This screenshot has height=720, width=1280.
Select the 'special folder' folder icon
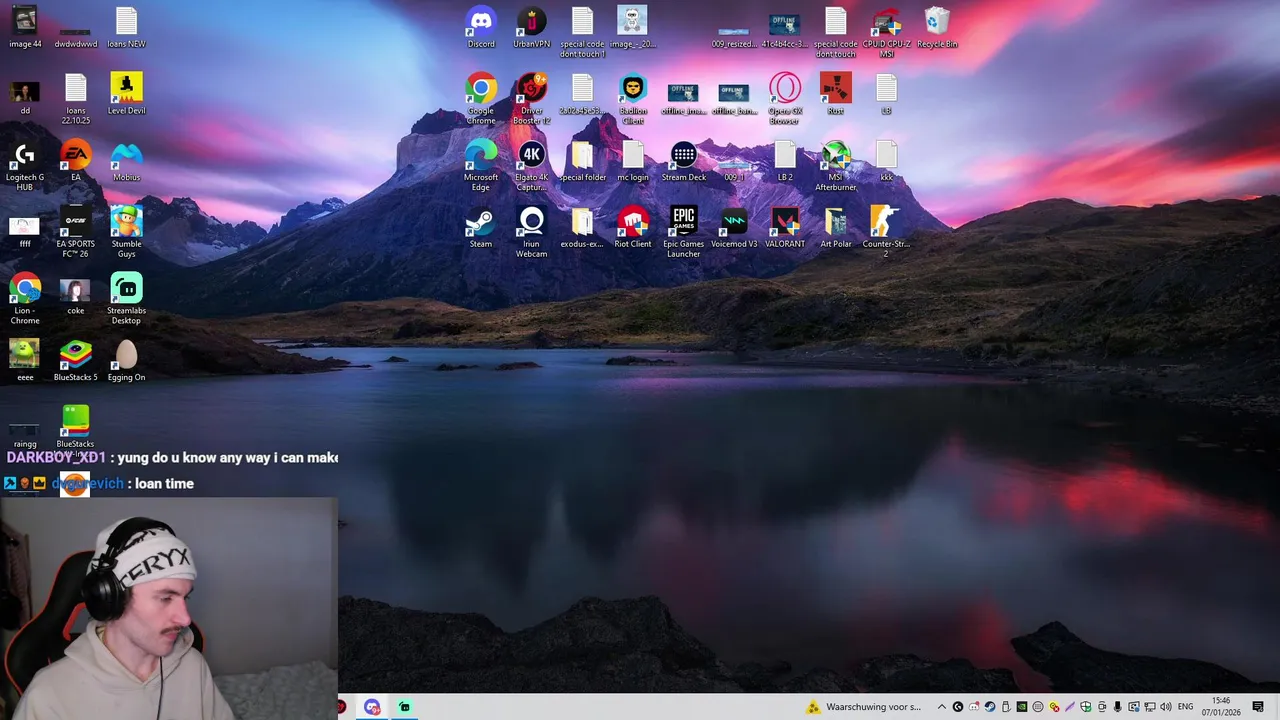(582, 161)
